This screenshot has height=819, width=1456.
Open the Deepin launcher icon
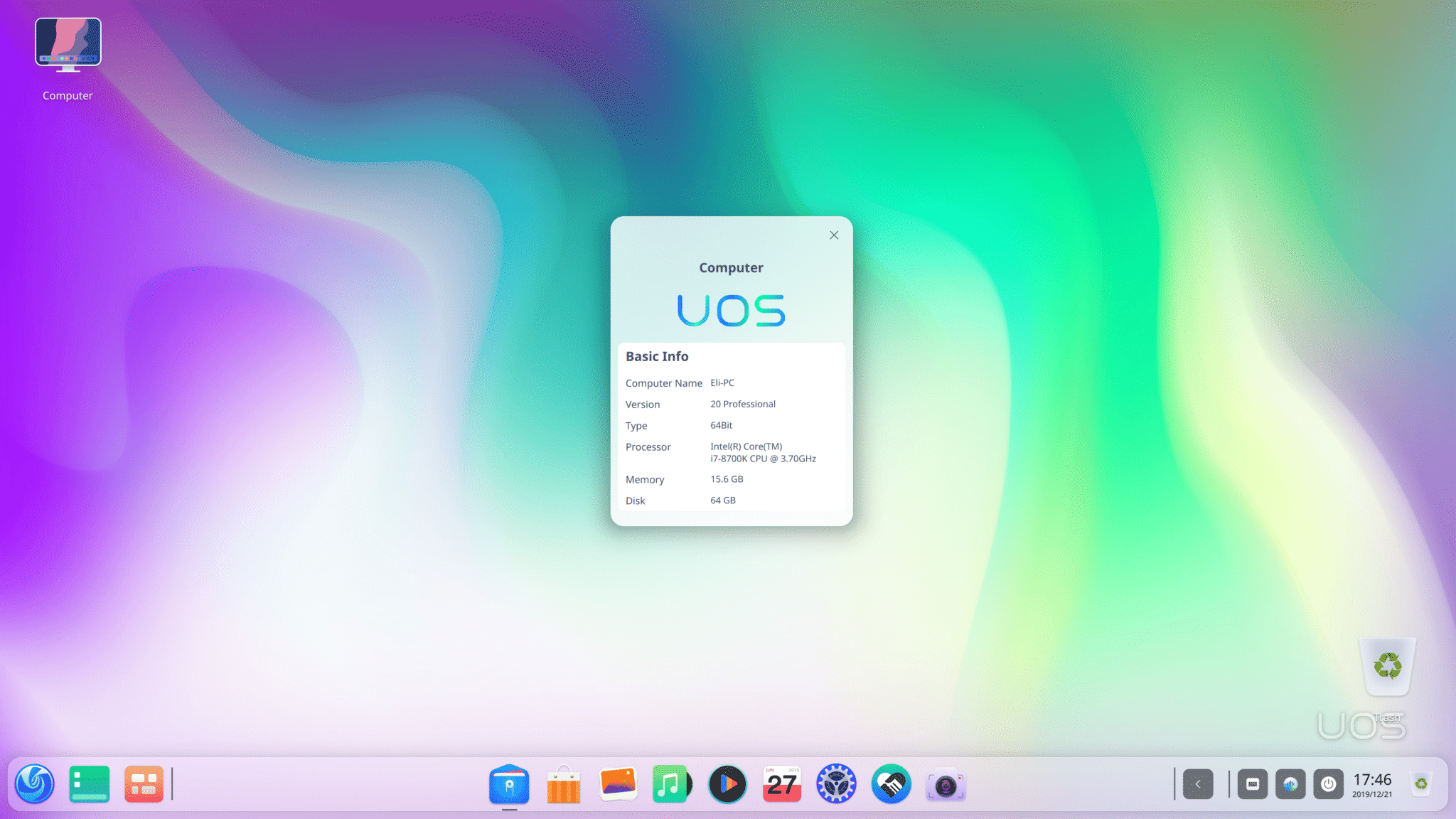[35, 783]
